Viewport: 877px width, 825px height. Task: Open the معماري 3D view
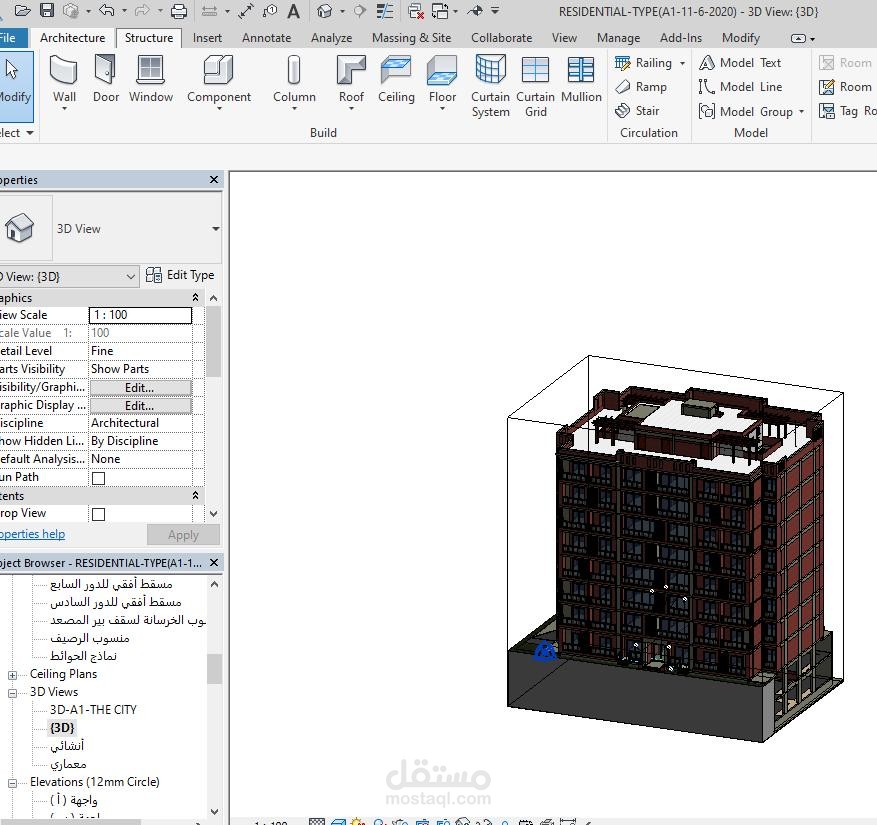point(68,764)
